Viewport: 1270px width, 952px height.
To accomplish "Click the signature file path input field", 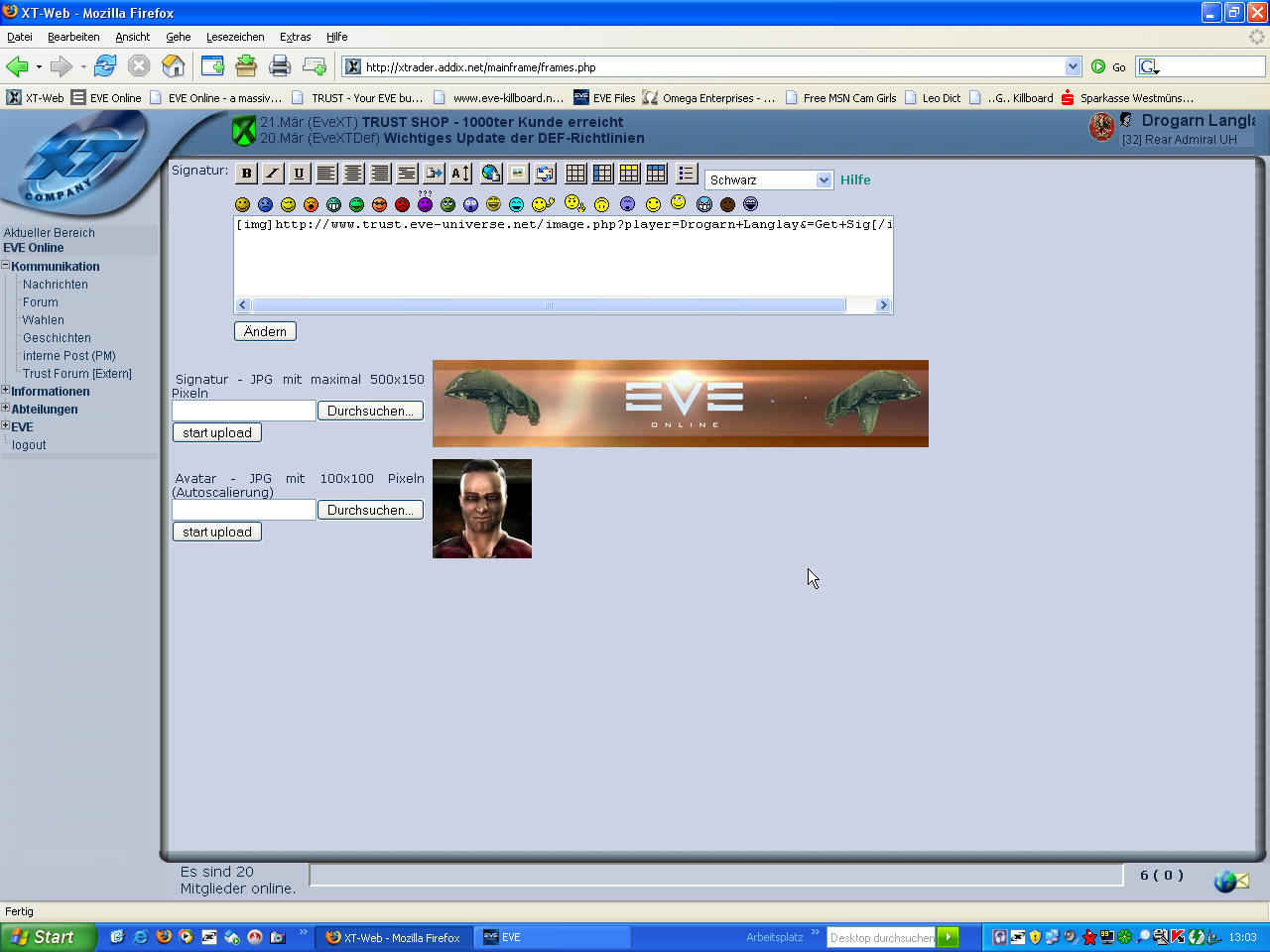I will pos(244,411).
